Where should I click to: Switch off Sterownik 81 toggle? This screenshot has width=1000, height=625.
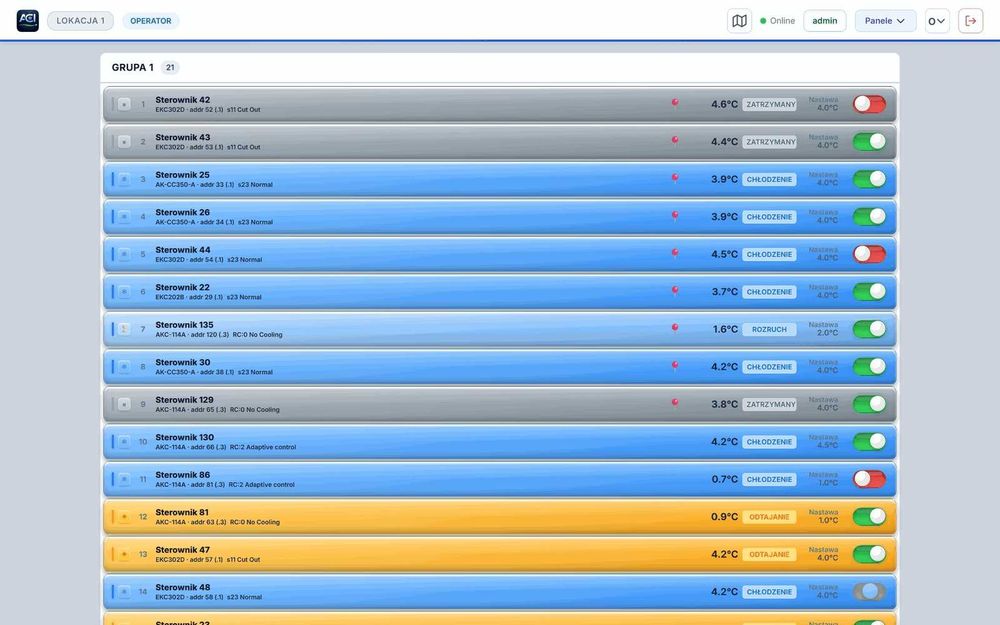(x=869, y=517)
